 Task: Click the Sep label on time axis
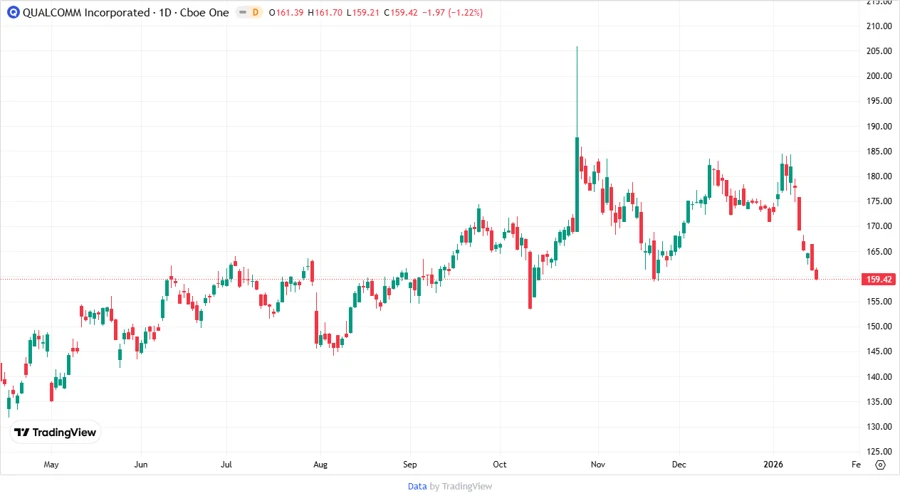410,465
